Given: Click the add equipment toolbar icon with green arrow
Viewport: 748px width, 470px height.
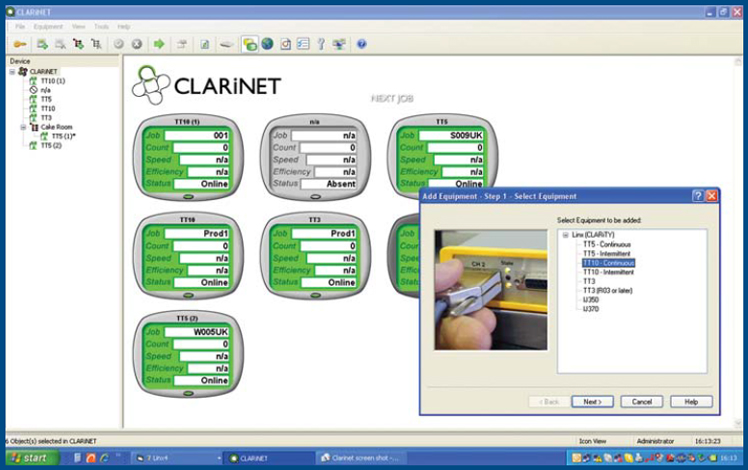Looking at the screenshot, I should point(42,44).
